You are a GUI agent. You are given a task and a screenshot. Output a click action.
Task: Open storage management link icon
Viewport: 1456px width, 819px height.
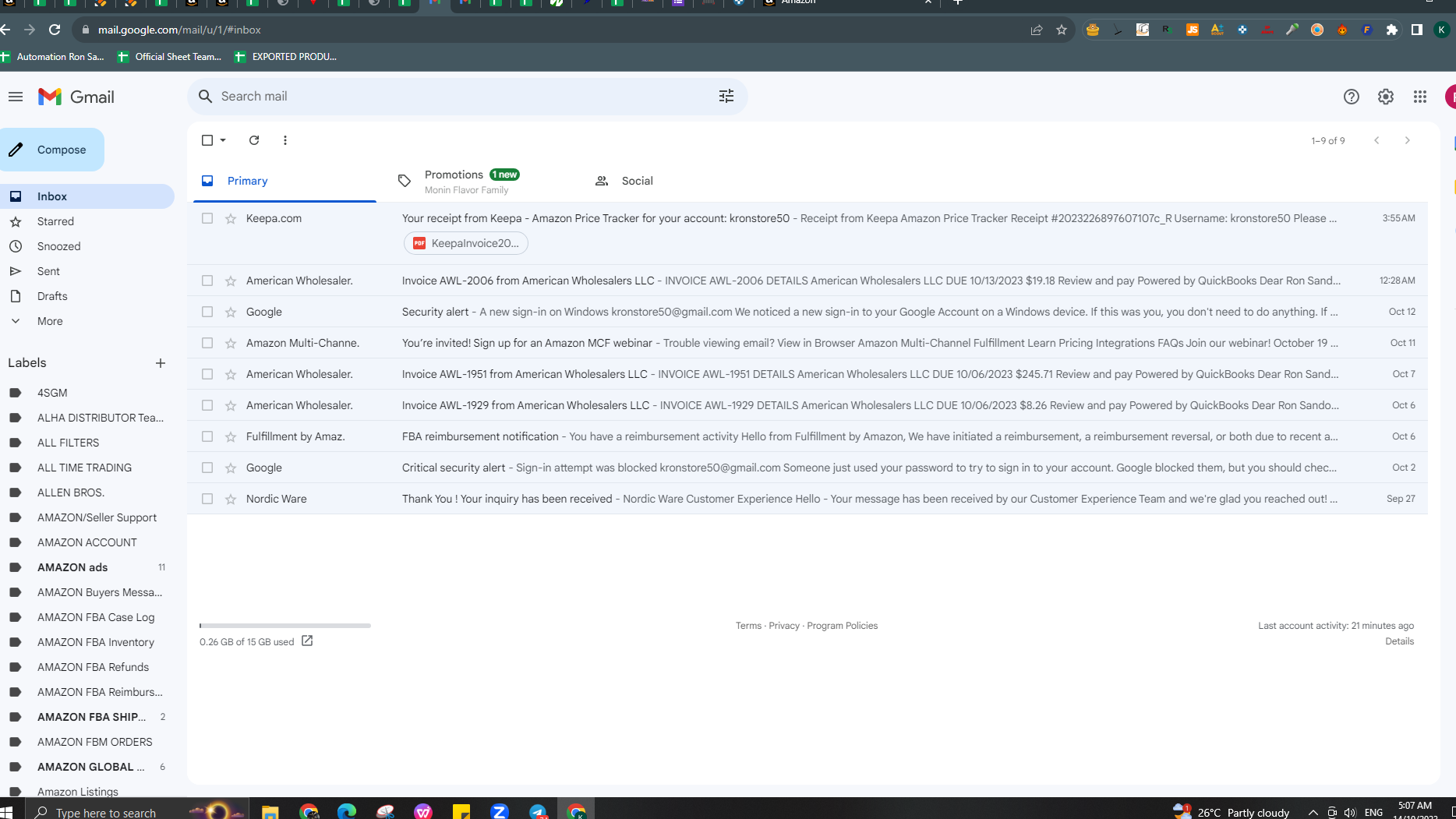coord(307,641)
